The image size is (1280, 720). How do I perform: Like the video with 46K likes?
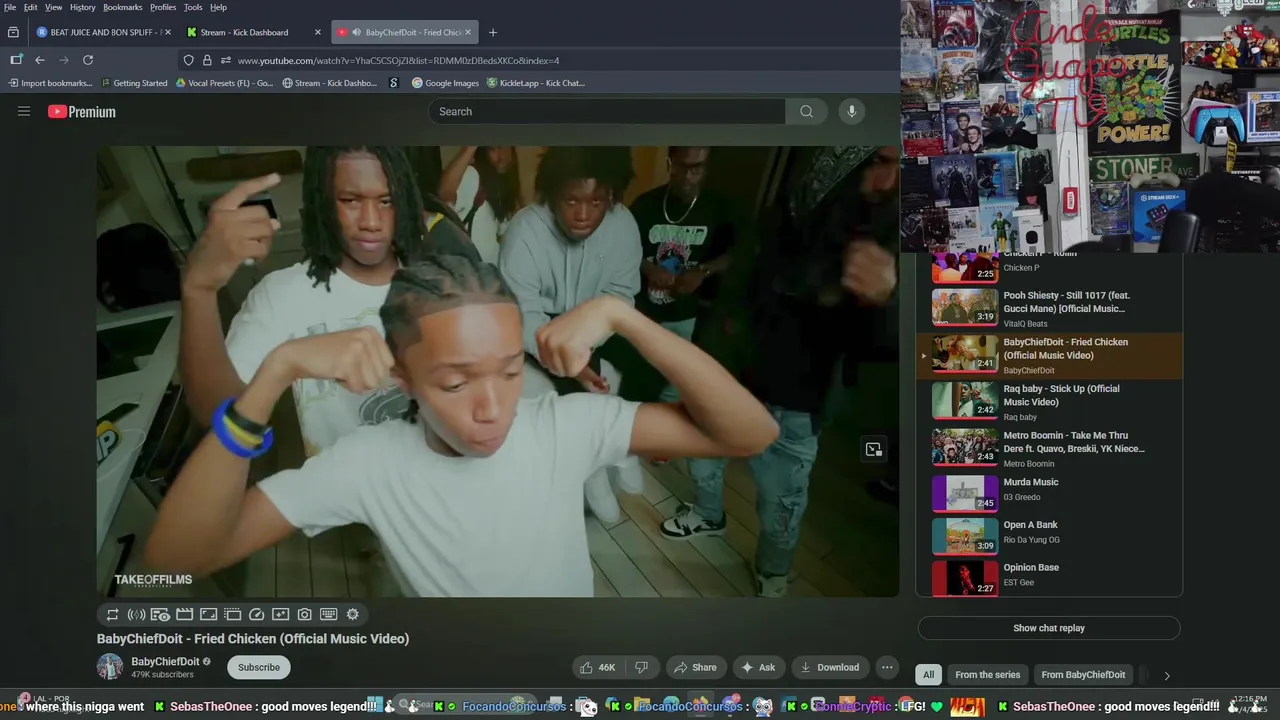tap(599, 667)
